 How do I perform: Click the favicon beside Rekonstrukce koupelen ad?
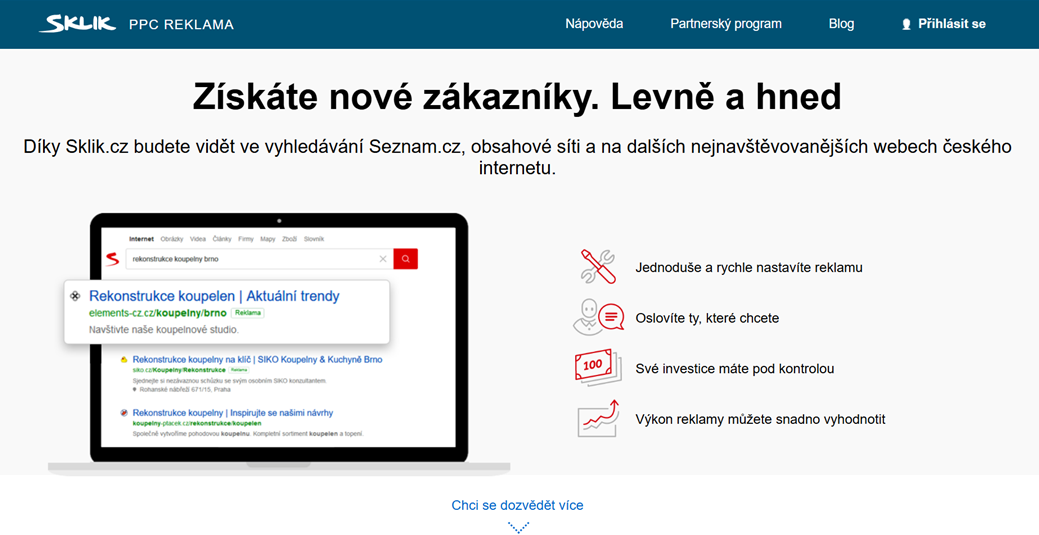[x=76, y=296]
